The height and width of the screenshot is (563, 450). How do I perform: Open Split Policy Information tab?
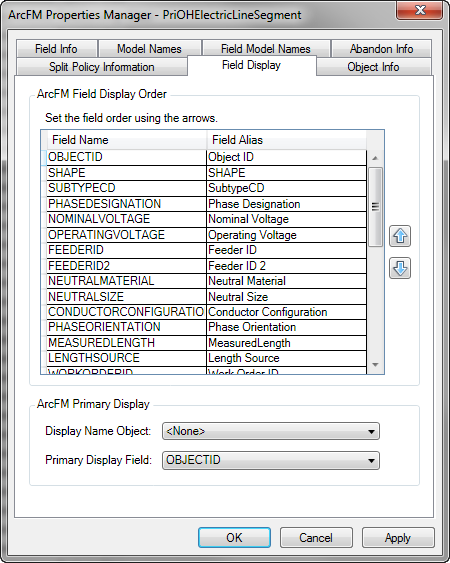102,67
